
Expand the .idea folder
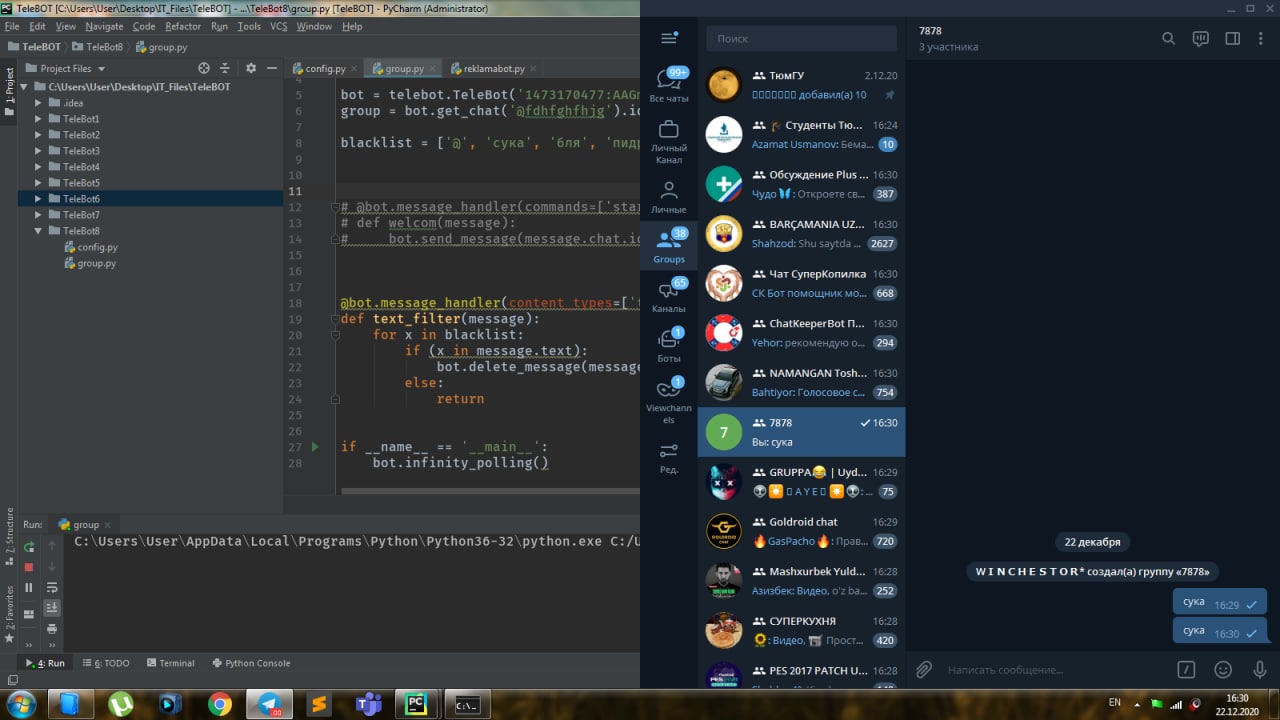coord(39,103)
